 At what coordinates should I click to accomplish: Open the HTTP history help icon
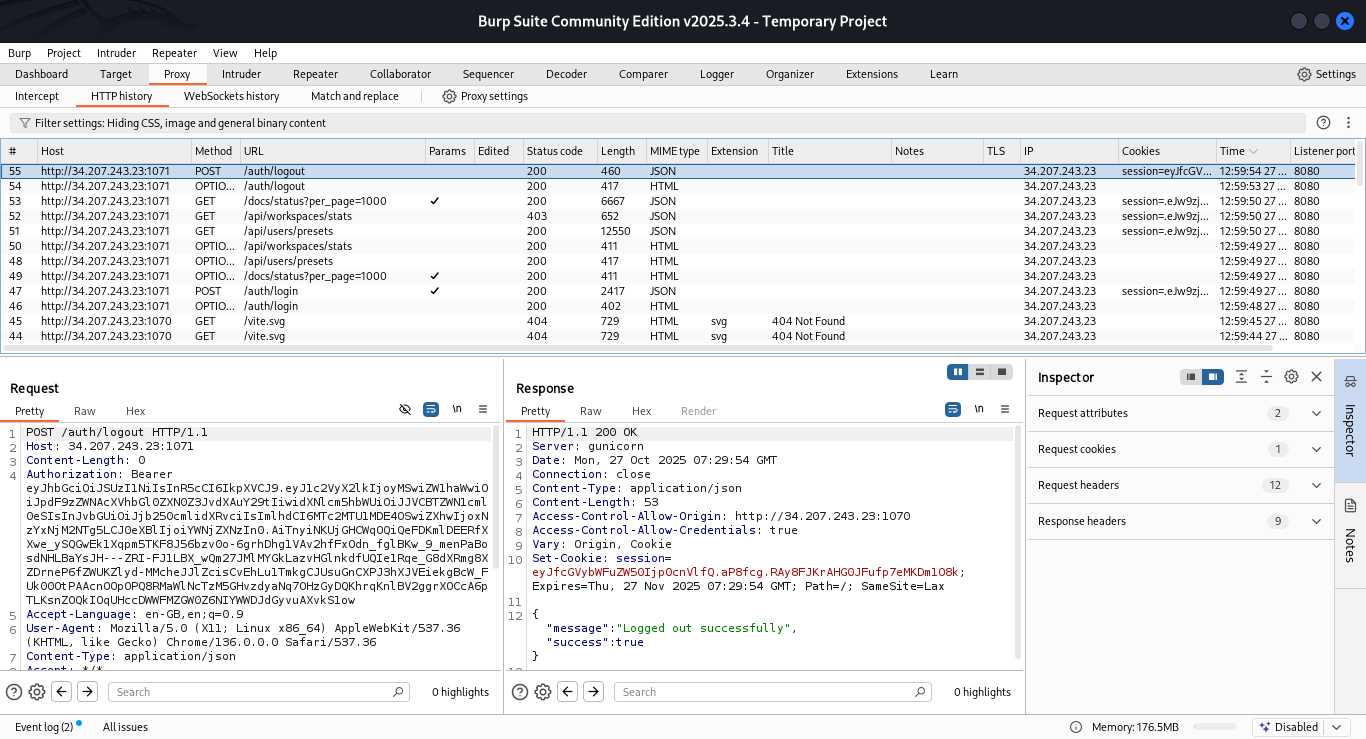1323,123
